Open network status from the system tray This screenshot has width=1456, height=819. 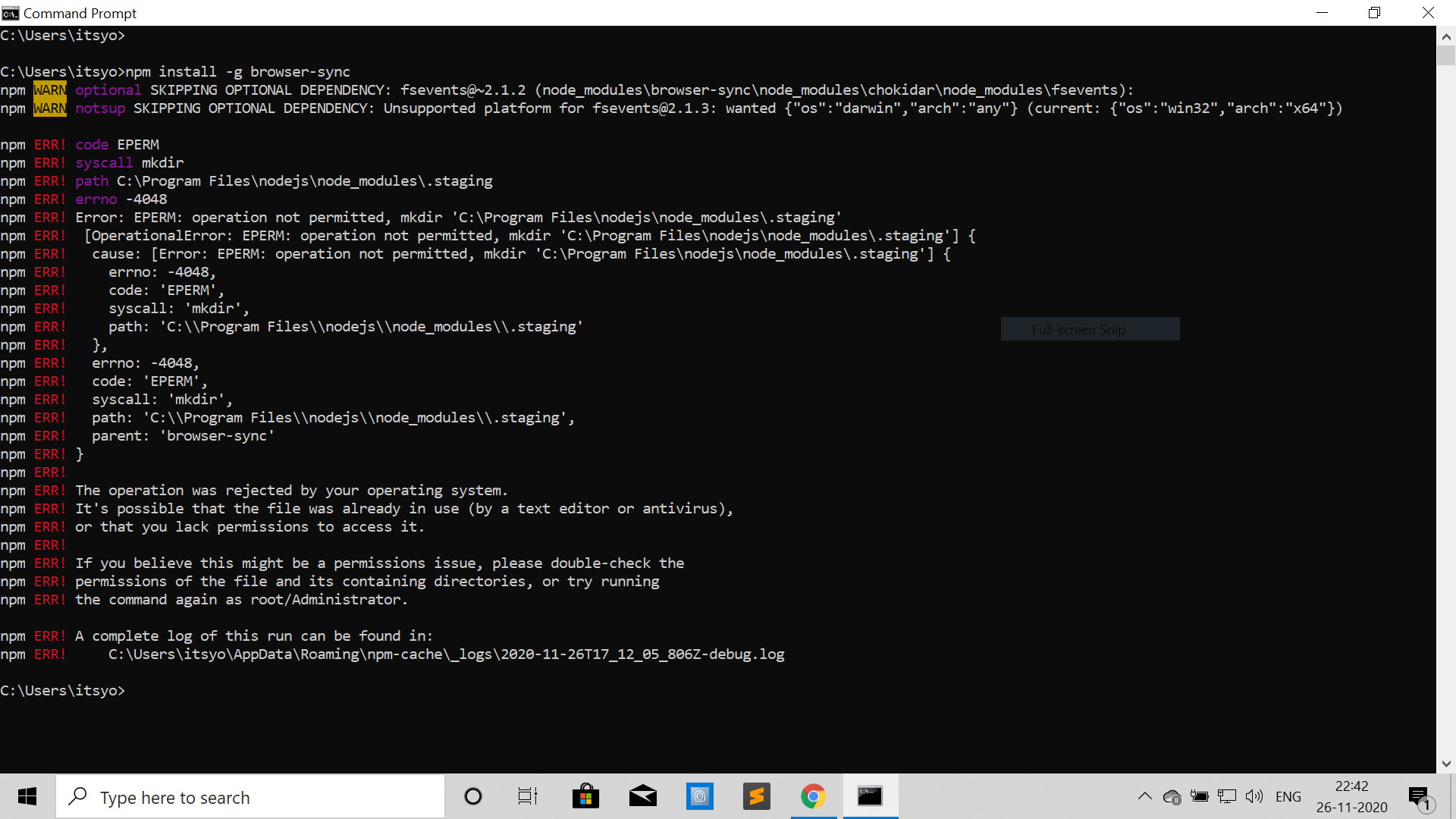(x=1228, y=797)
